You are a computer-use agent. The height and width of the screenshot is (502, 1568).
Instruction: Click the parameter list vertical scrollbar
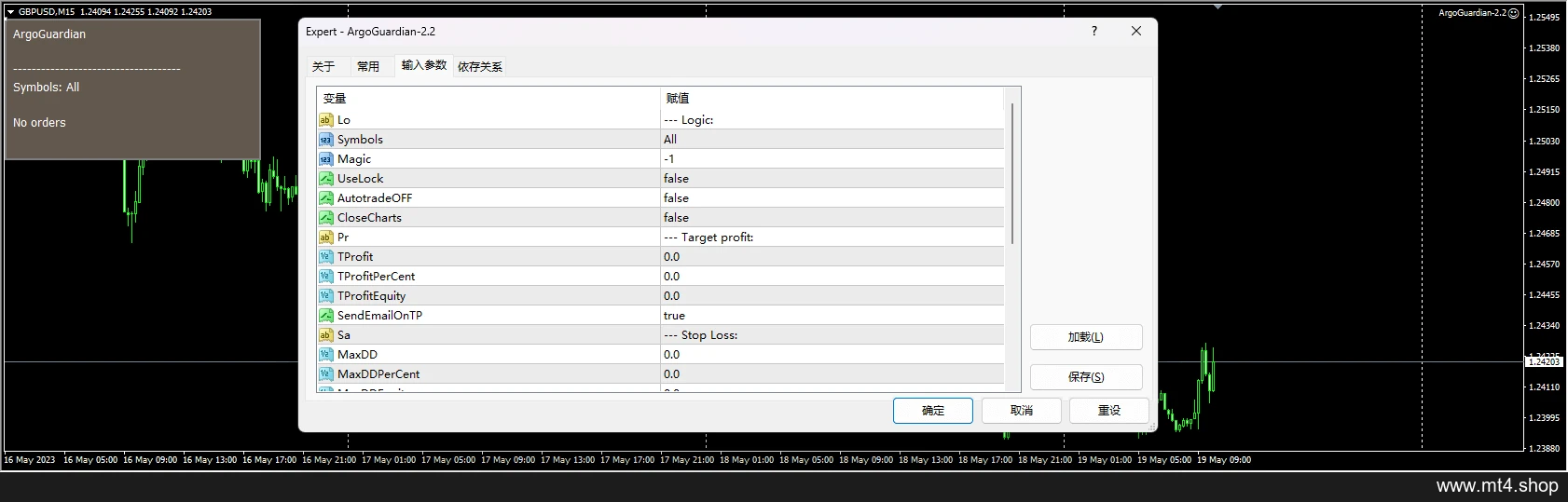1012,173
